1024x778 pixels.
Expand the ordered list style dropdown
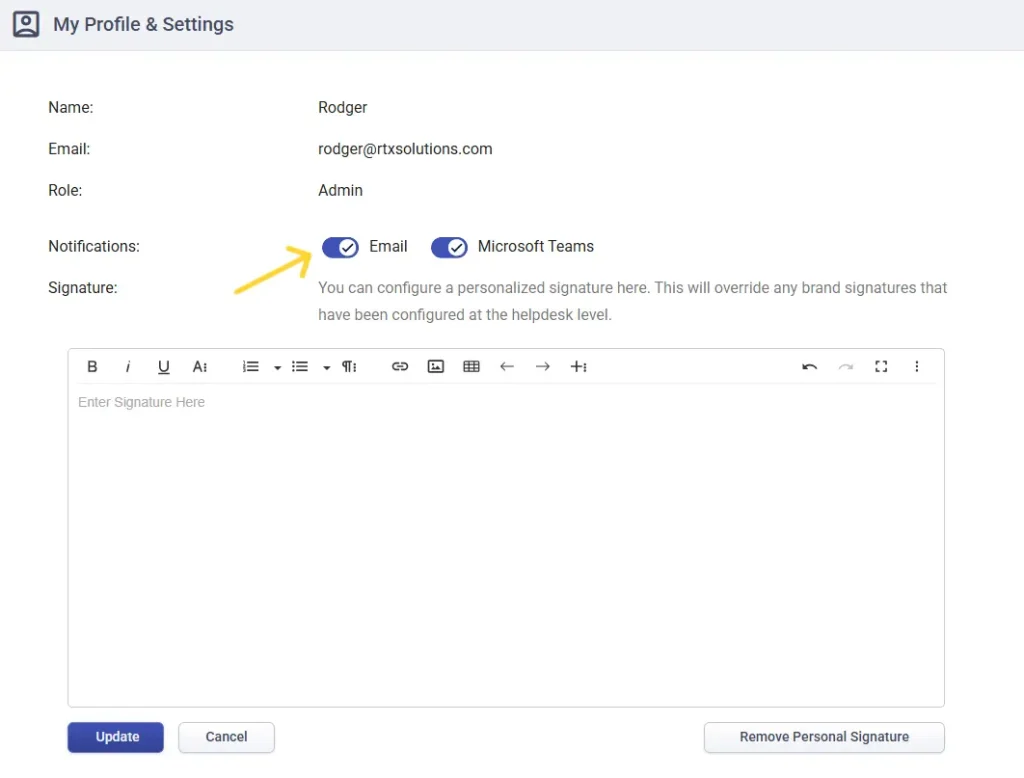click(x=277, y=368)
